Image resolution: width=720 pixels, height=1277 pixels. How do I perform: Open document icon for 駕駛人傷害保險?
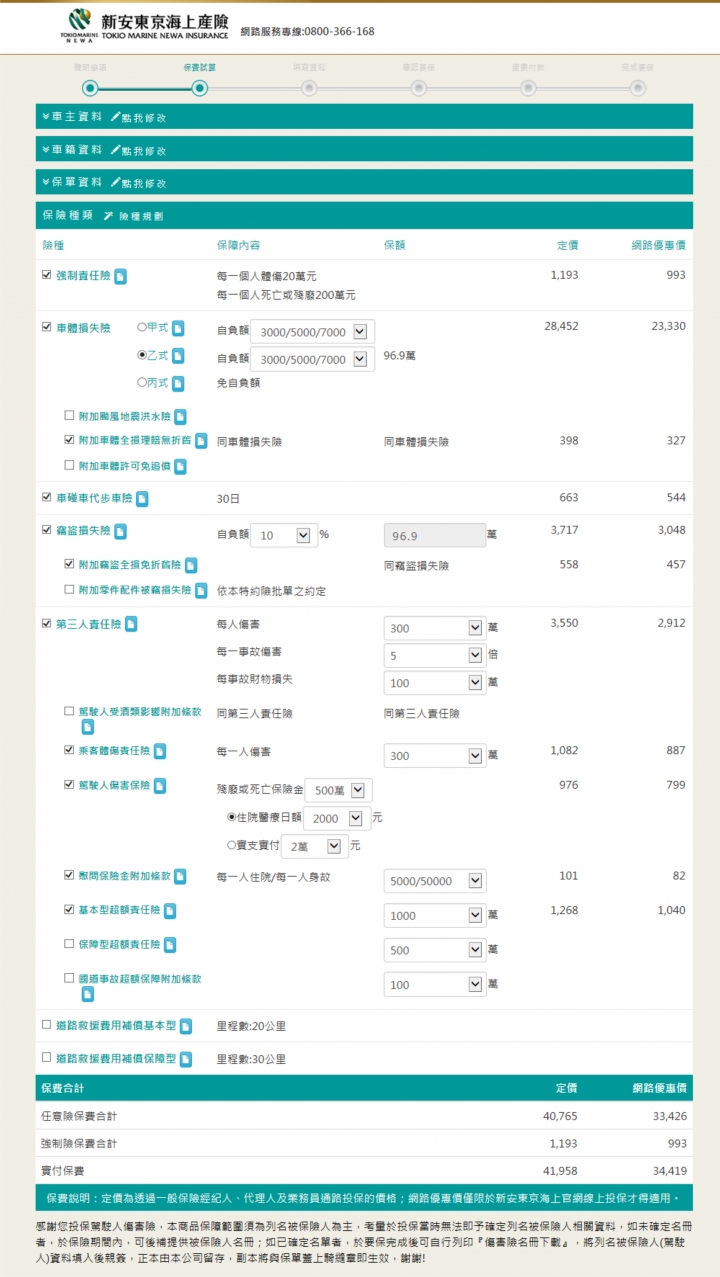click(x=159, y=786)
